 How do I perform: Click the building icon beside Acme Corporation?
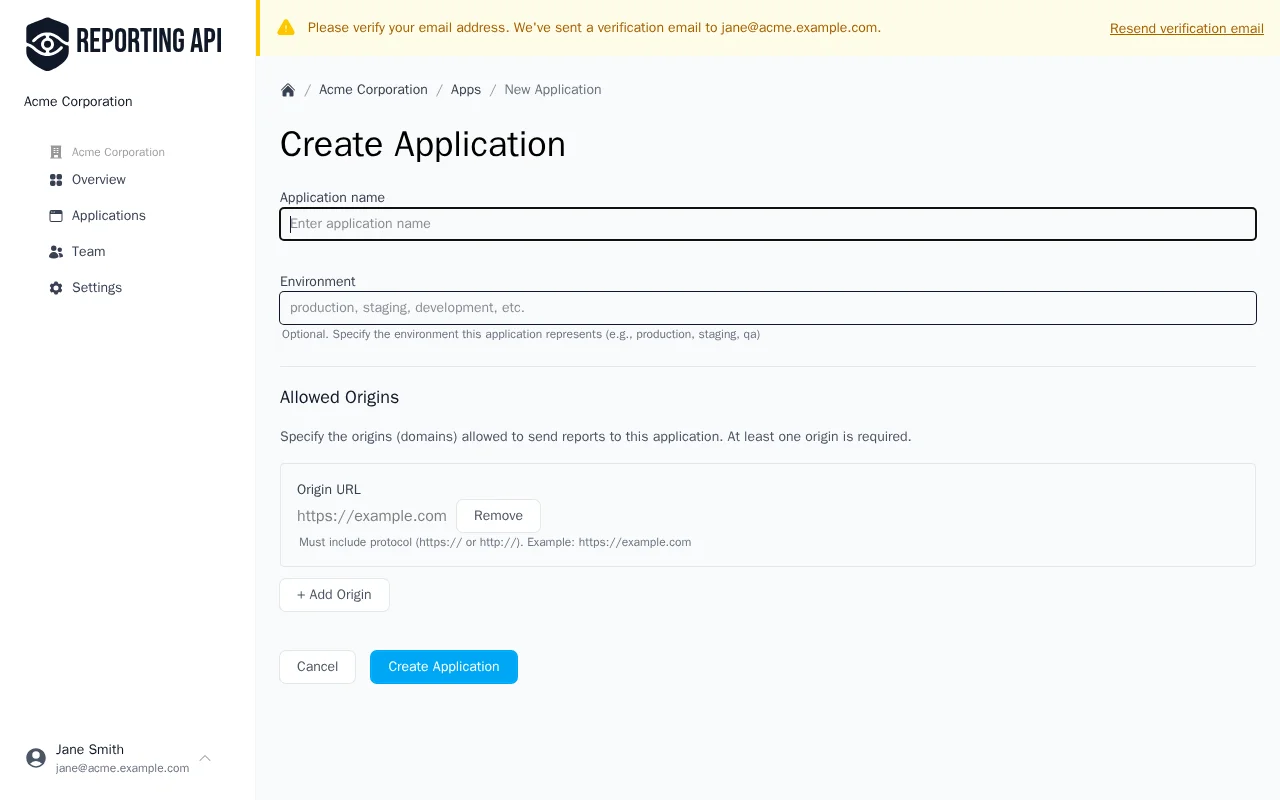coord(55,152)
